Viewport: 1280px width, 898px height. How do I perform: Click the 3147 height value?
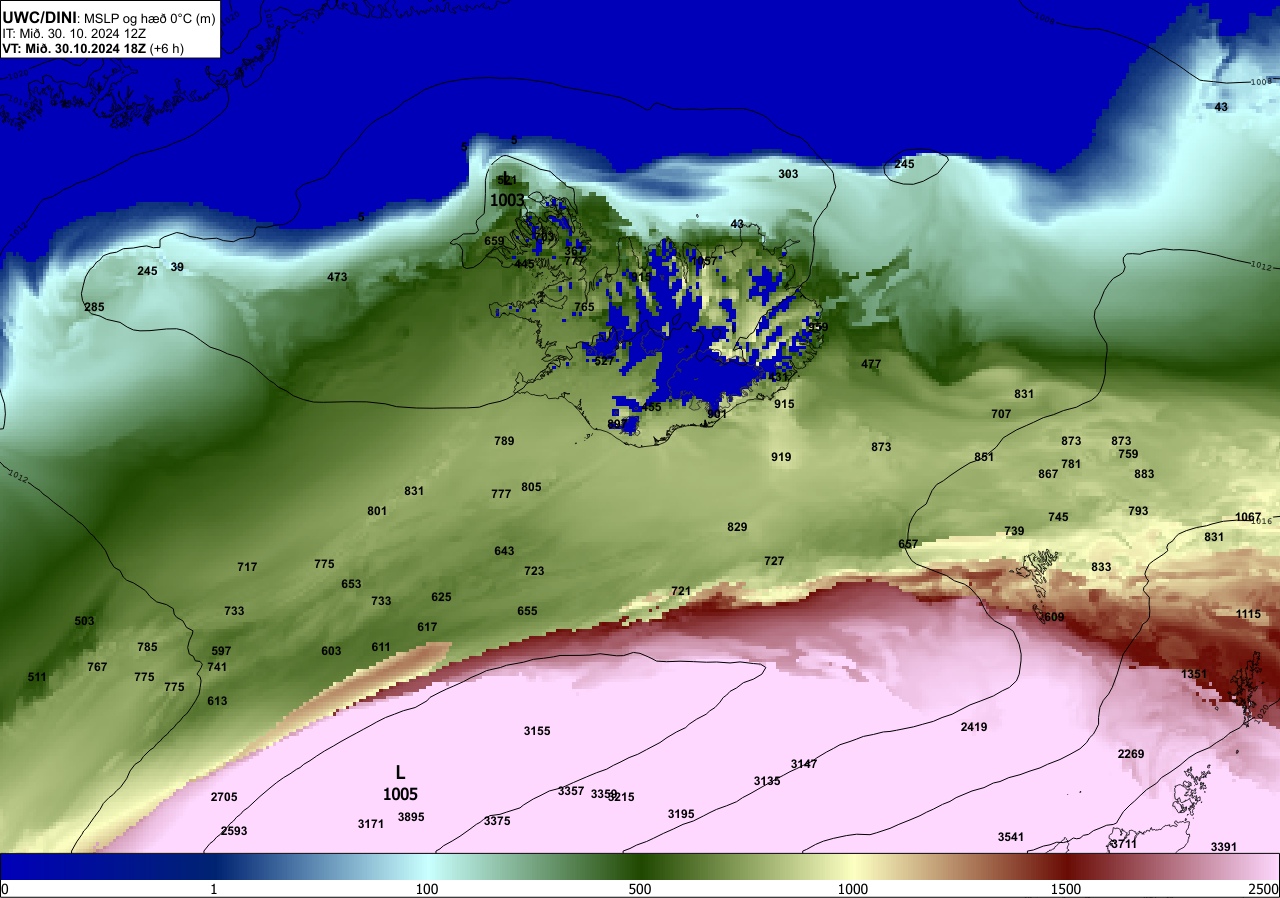(x=804, y=764)
